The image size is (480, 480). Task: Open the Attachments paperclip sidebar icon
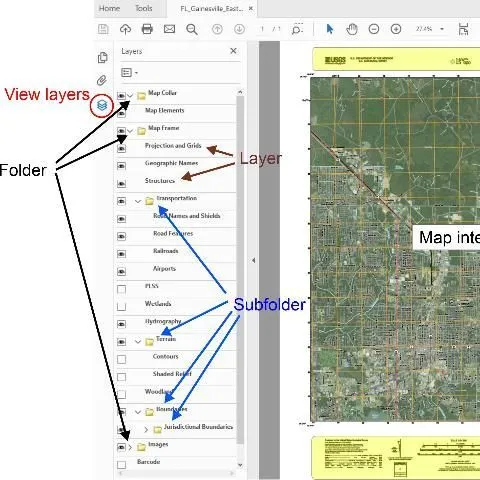click(x=102, y=80)
